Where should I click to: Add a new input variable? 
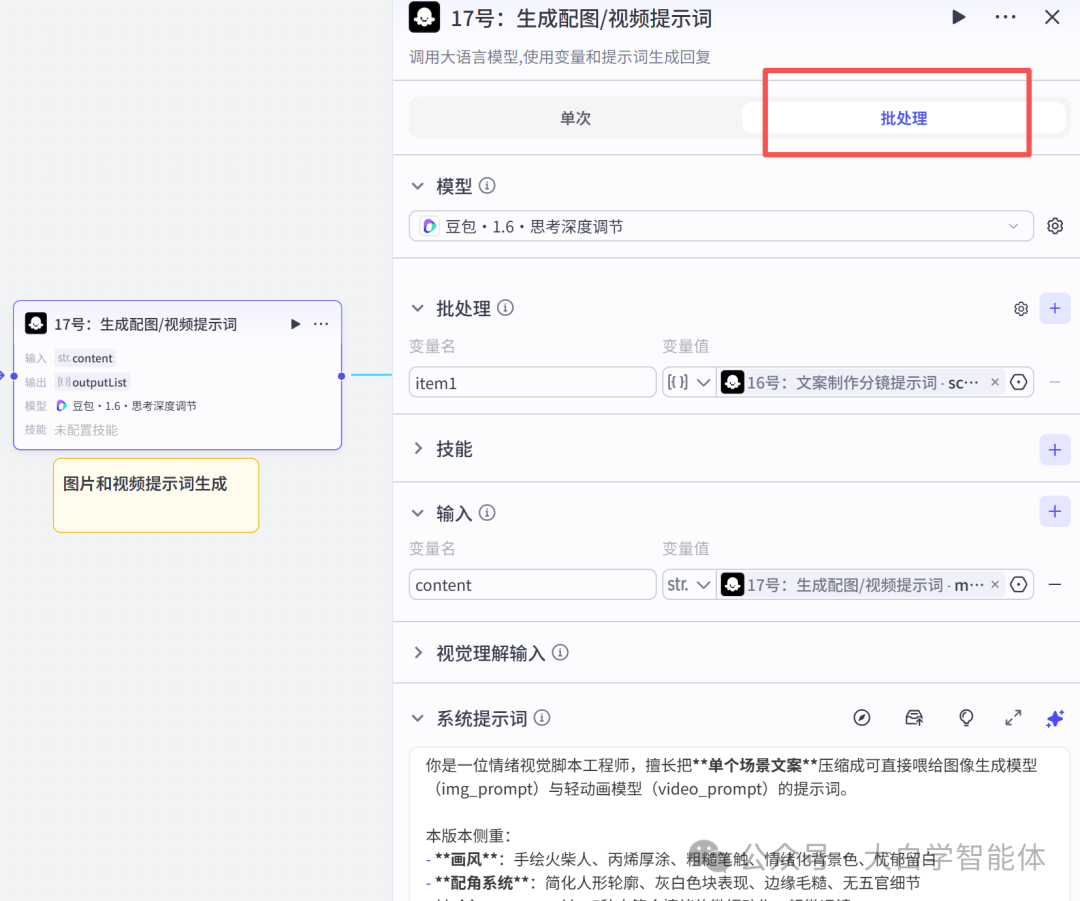point(1055,511)
